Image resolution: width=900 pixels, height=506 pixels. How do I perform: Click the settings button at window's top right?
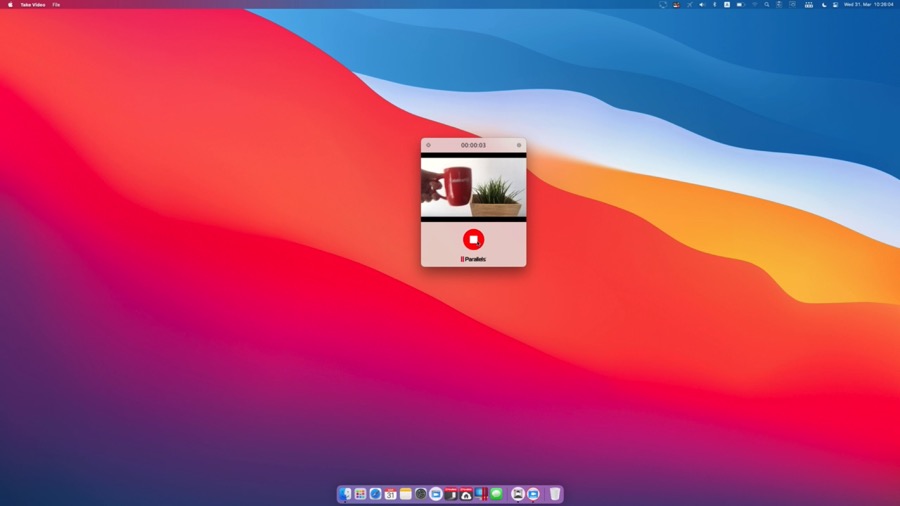click(x=519, y=145)
